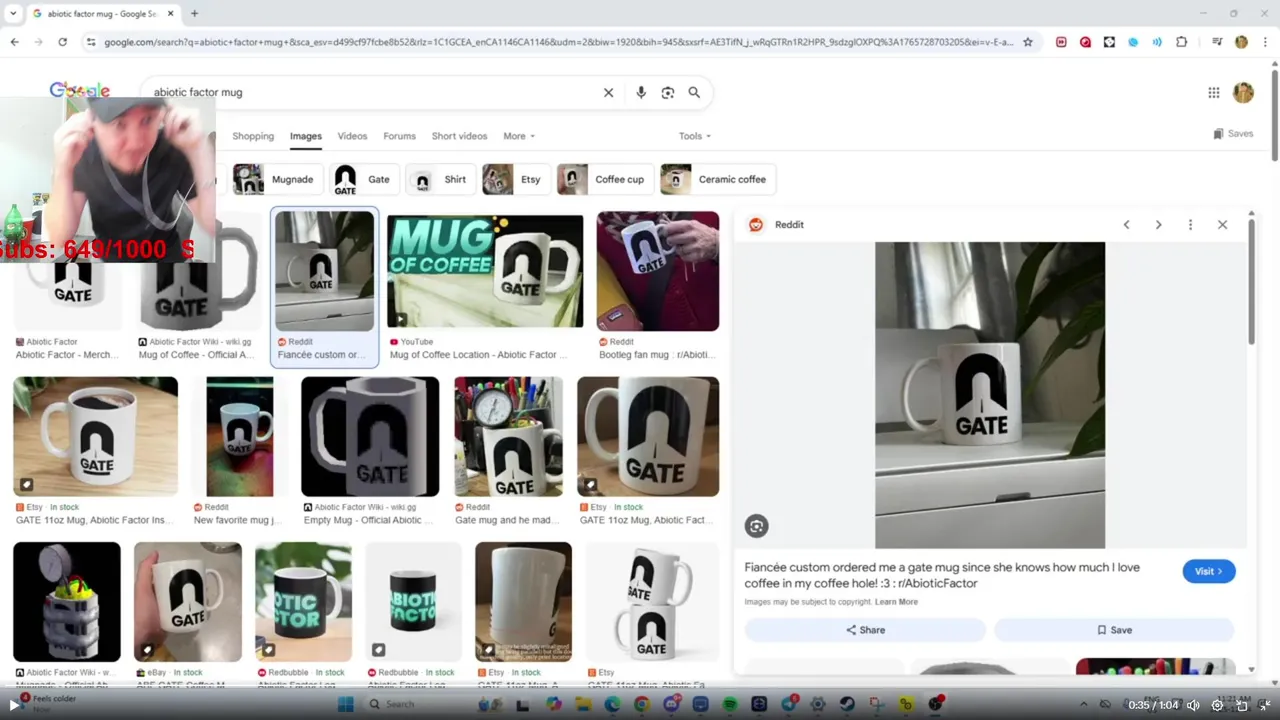Screen dimensions: 1280x720
Task: Open the Chrome extensions puzzle icon
Action: click(x=1181, y=42)
